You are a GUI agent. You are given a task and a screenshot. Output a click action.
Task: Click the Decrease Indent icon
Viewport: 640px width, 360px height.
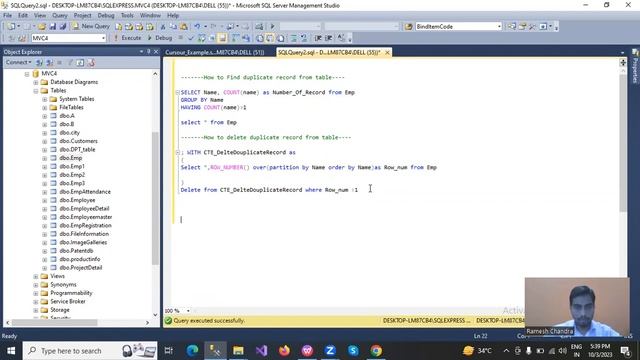click(x=318, y=38)
